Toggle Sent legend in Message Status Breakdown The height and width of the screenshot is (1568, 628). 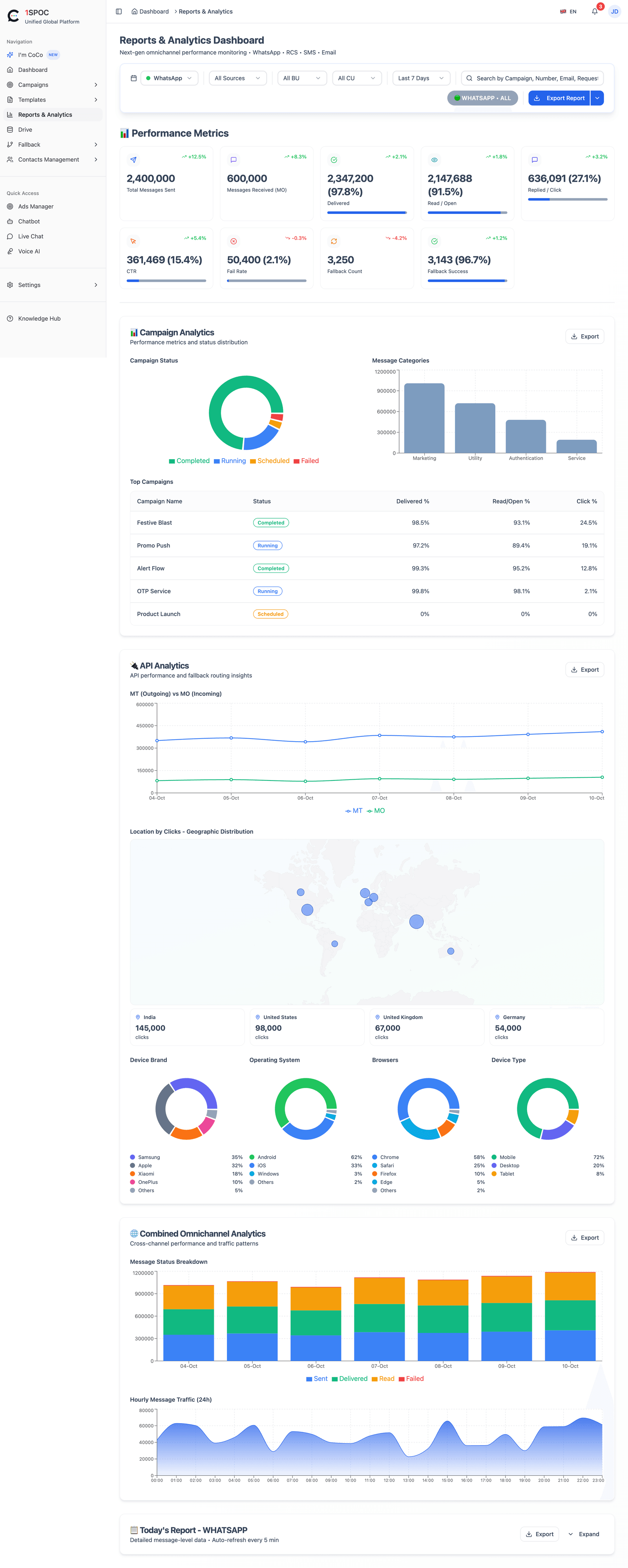pyautogui.click(x=317, y=1379)
